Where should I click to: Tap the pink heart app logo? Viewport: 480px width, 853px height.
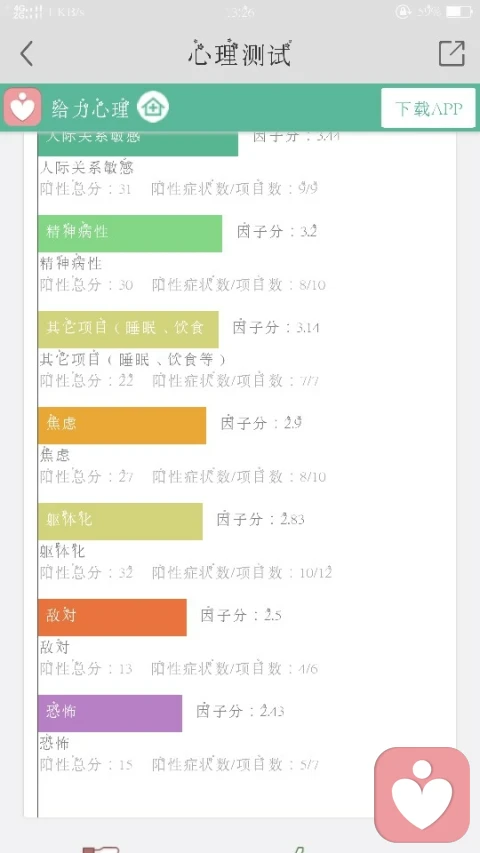22,107
